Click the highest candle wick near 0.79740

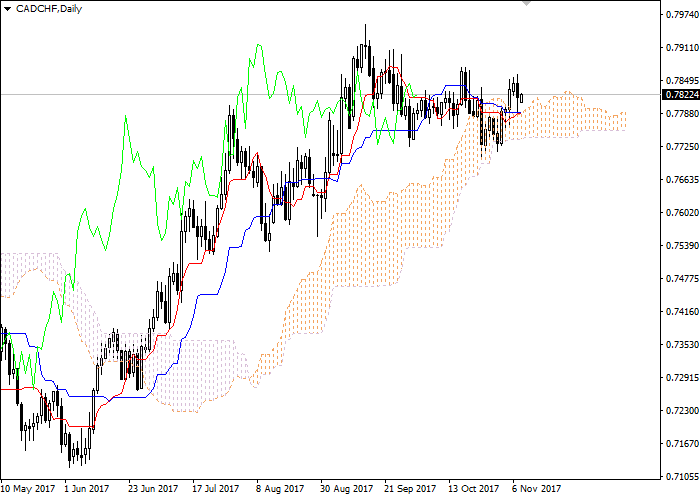click(365, 36)
